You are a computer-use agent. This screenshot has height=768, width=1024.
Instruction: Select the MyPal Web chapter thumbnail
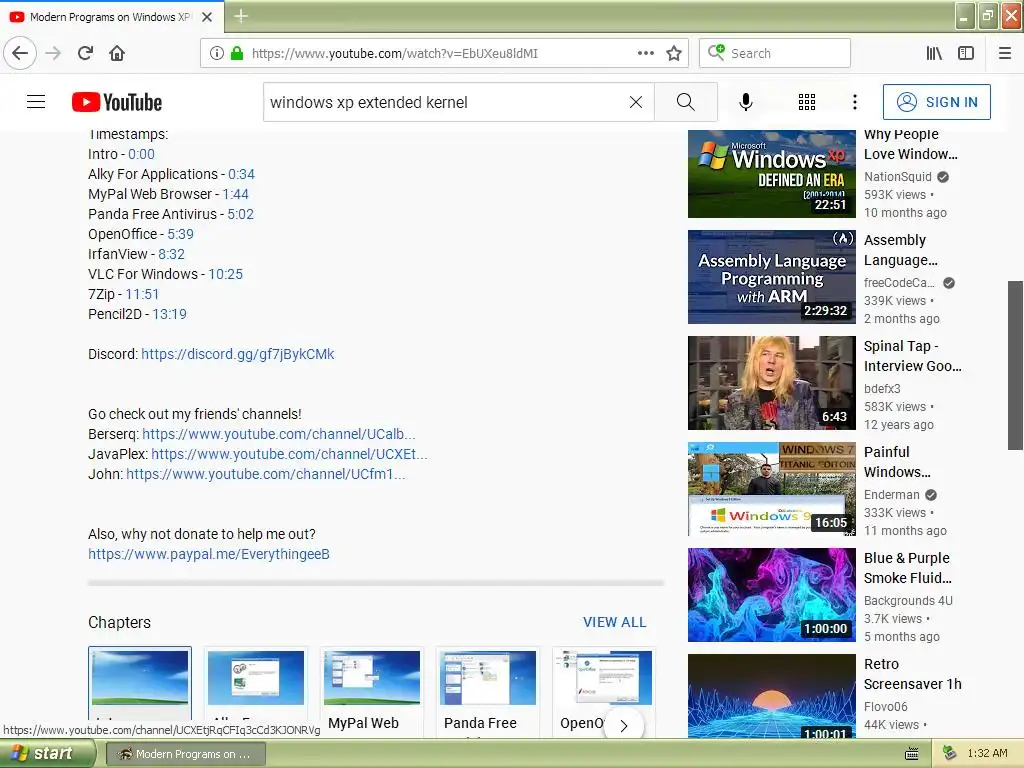point(372,679)
